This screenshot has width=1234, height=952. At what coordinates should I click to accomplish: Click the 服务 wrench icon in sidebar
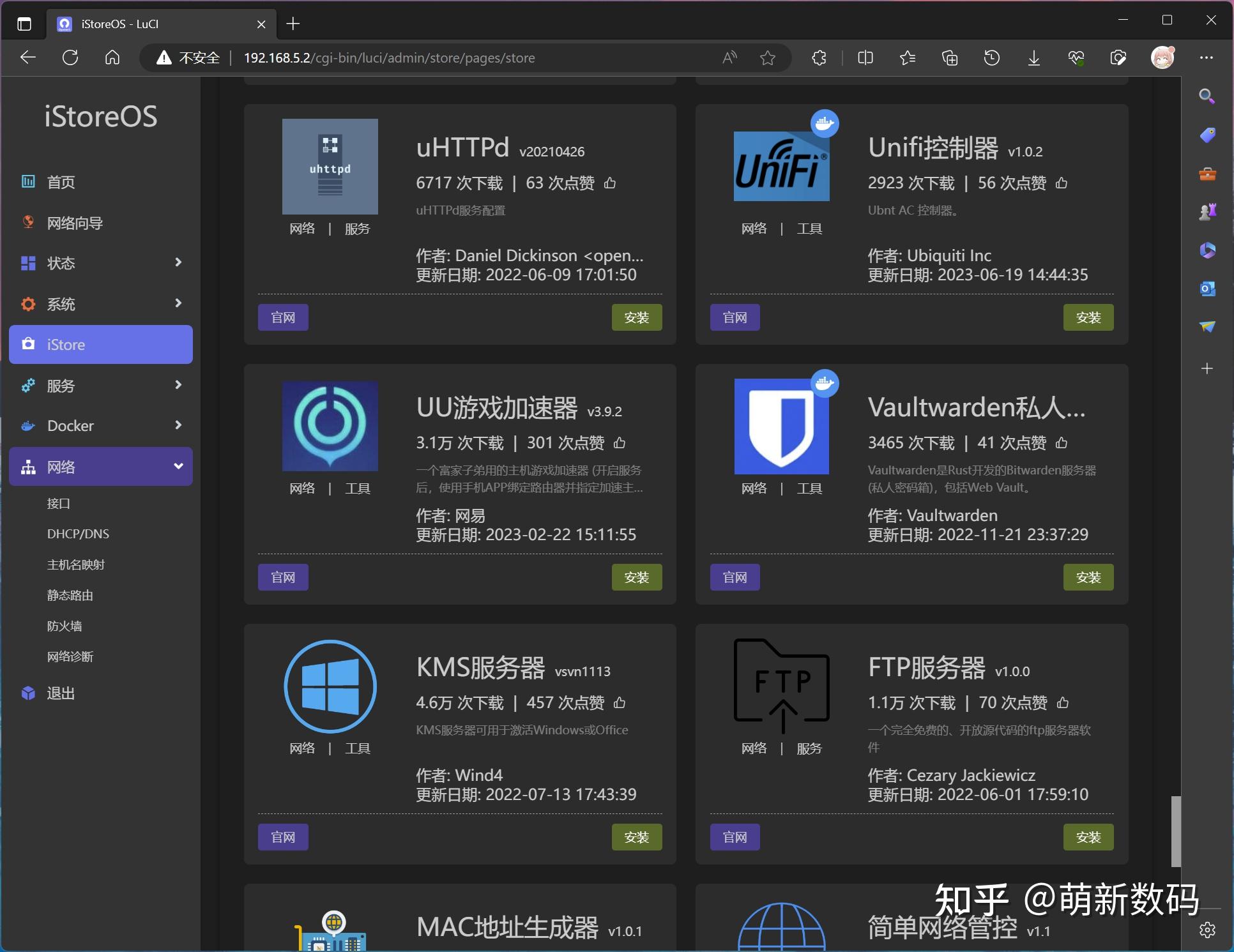(28, 385)
